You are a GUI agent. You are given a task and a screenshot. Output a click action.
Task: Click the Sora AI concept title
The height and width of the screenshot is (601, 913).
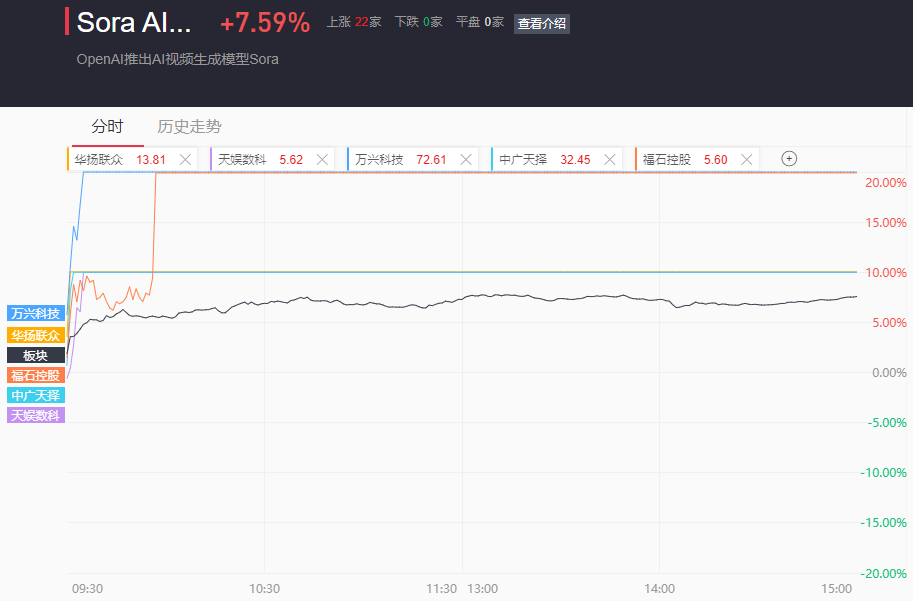134,23
